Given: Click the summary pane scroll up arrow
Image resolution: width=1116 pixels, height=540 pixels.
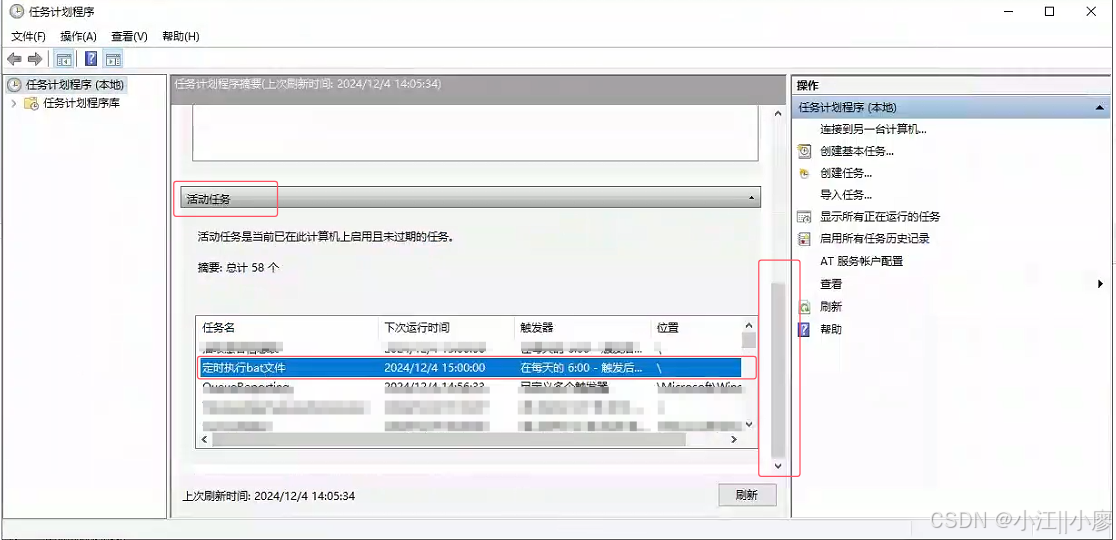Looking at the screenshot, I should coord(777,114).
